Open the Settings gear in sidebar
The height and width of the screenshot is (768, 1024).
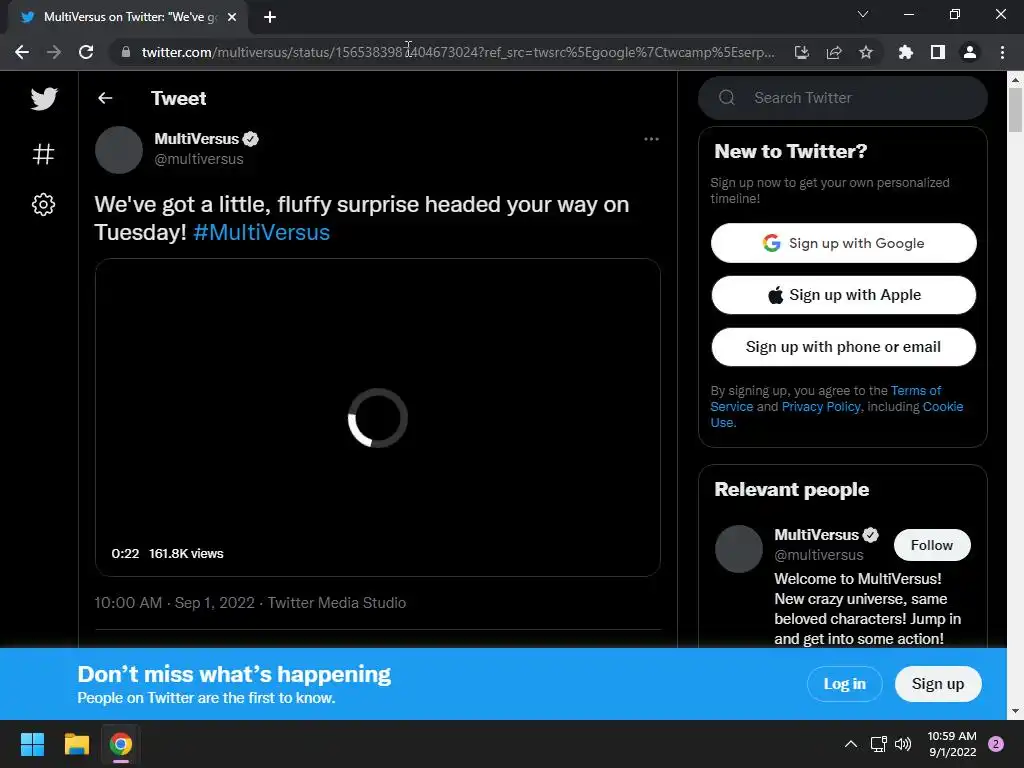pos(43,204)
